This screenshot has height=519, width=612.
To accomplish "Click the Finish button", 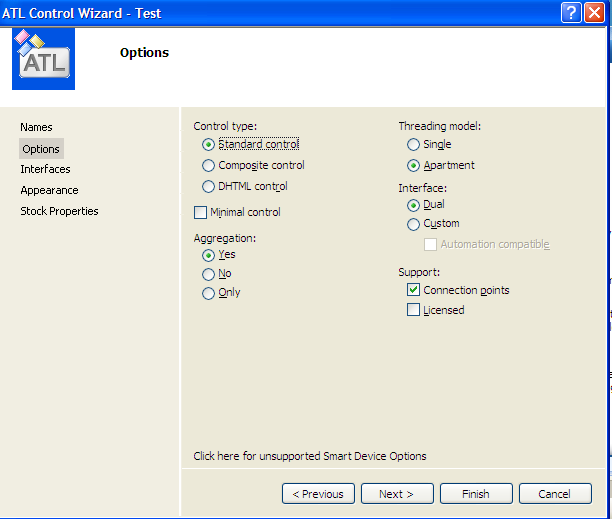I will point(476,494).
